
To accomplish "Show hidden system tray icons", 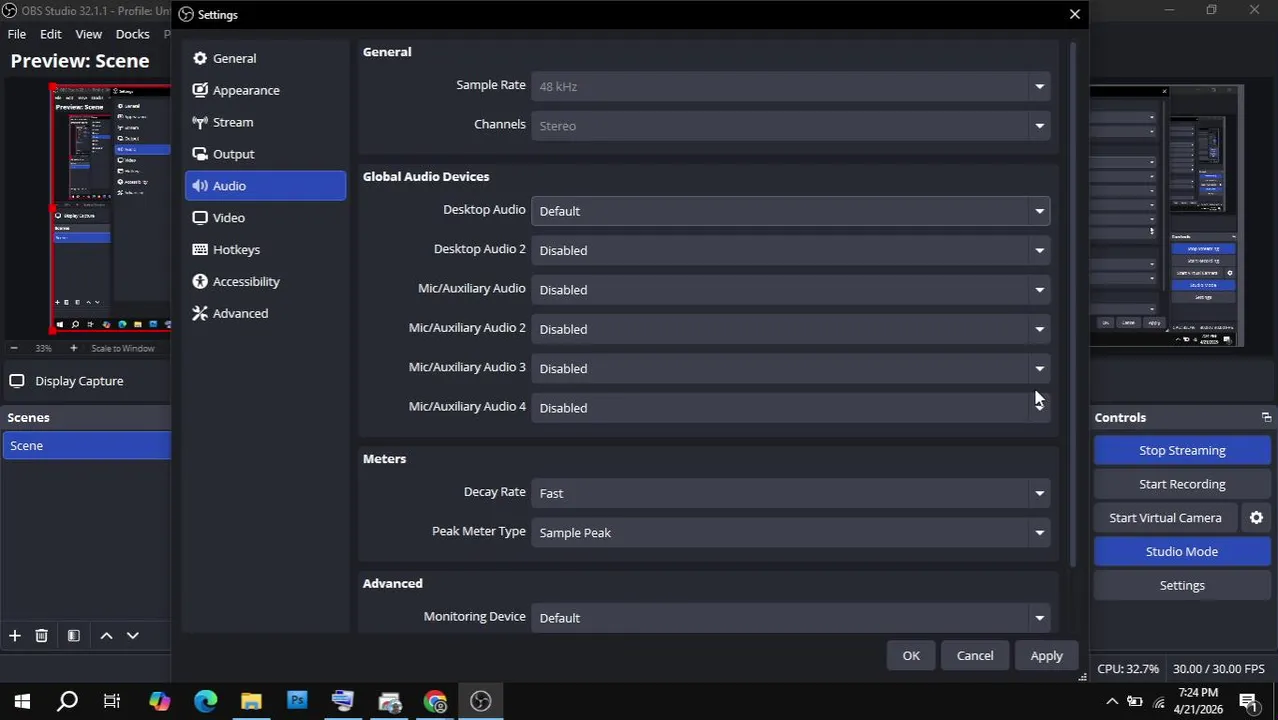I will click(1111, 702).
